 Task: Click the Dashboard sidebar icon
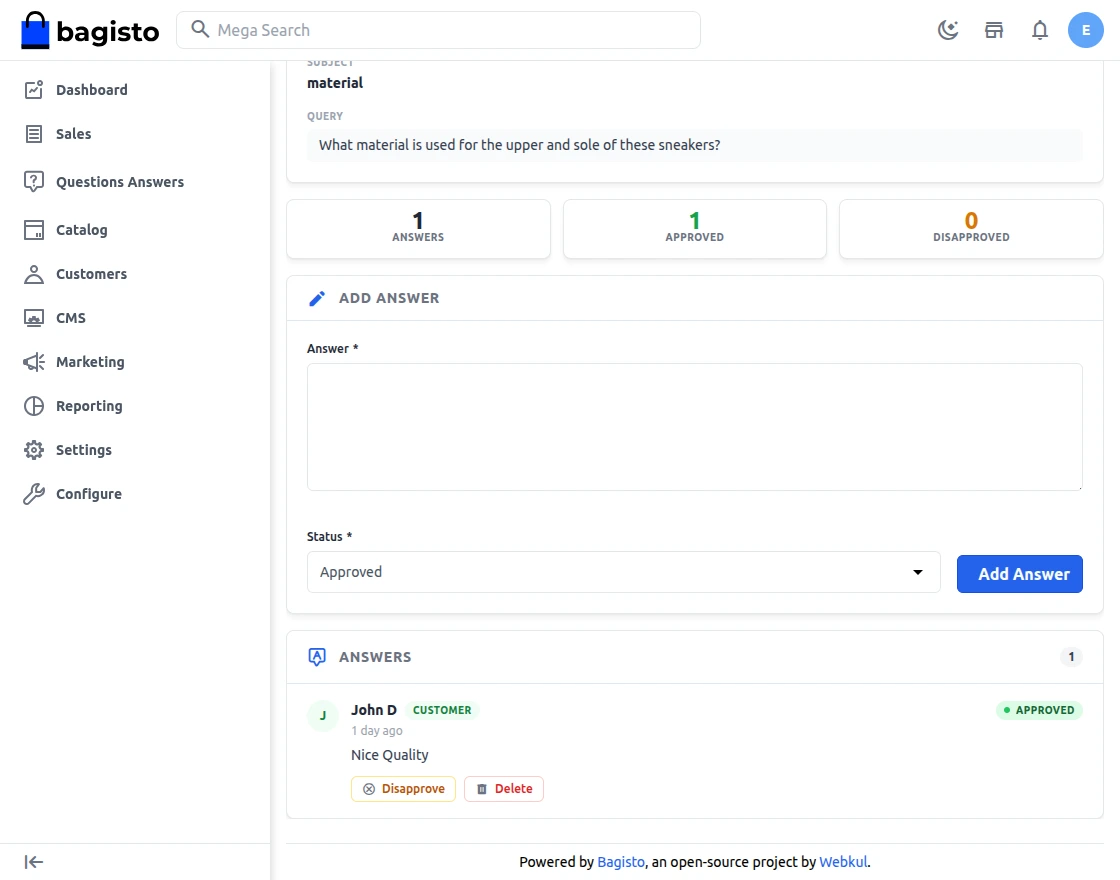click(34, 90)
